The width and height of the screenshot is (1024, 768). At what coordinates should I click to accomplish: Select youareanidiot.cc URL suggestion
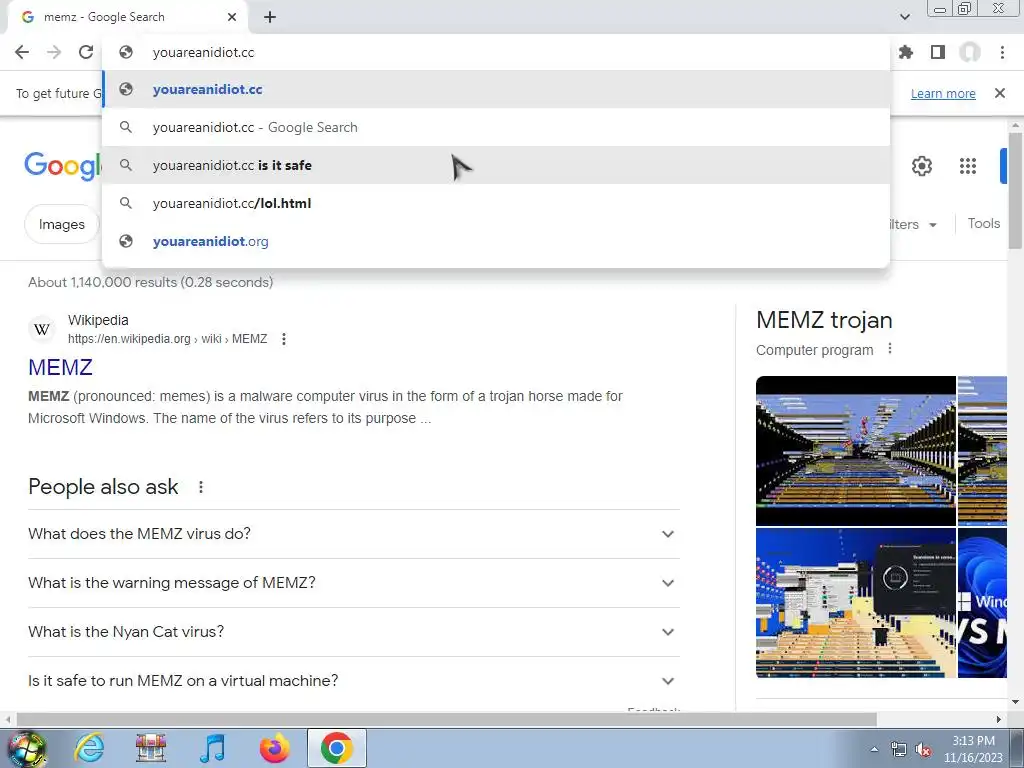point(496,89)
